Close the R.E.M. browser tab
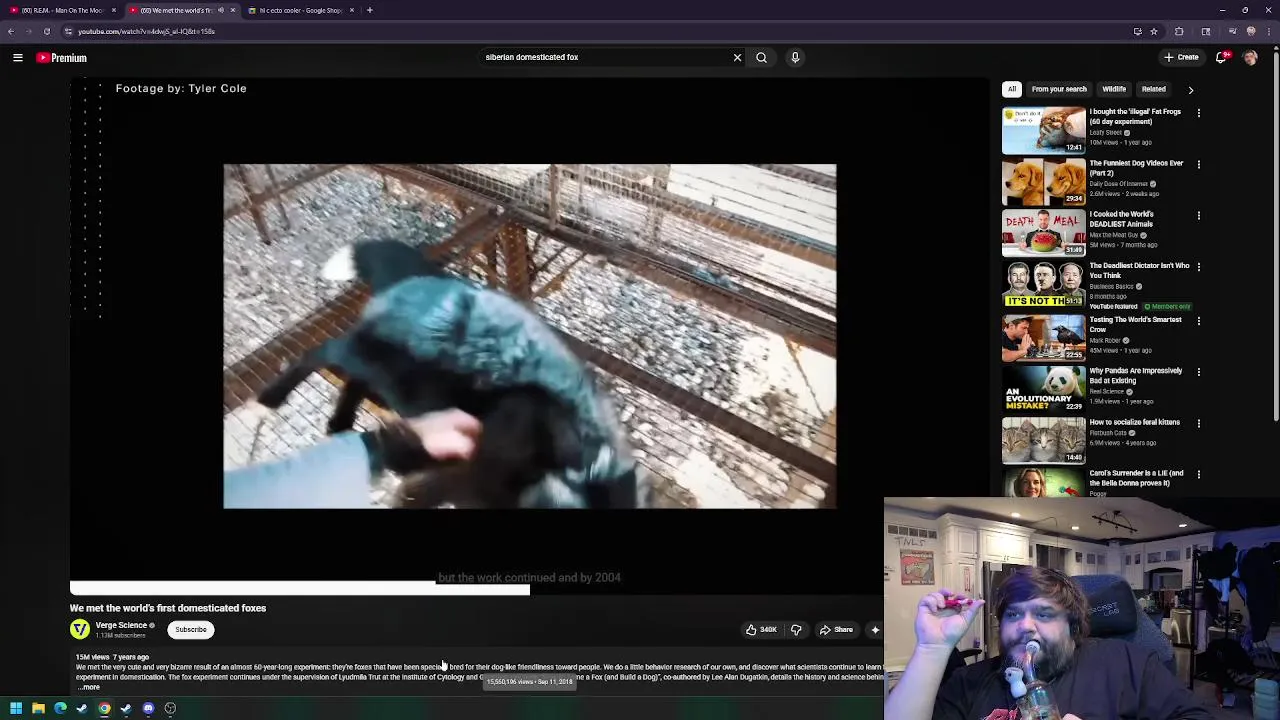Image resolution: width=1280 pixels, height=720 pixels. [114, 10]
